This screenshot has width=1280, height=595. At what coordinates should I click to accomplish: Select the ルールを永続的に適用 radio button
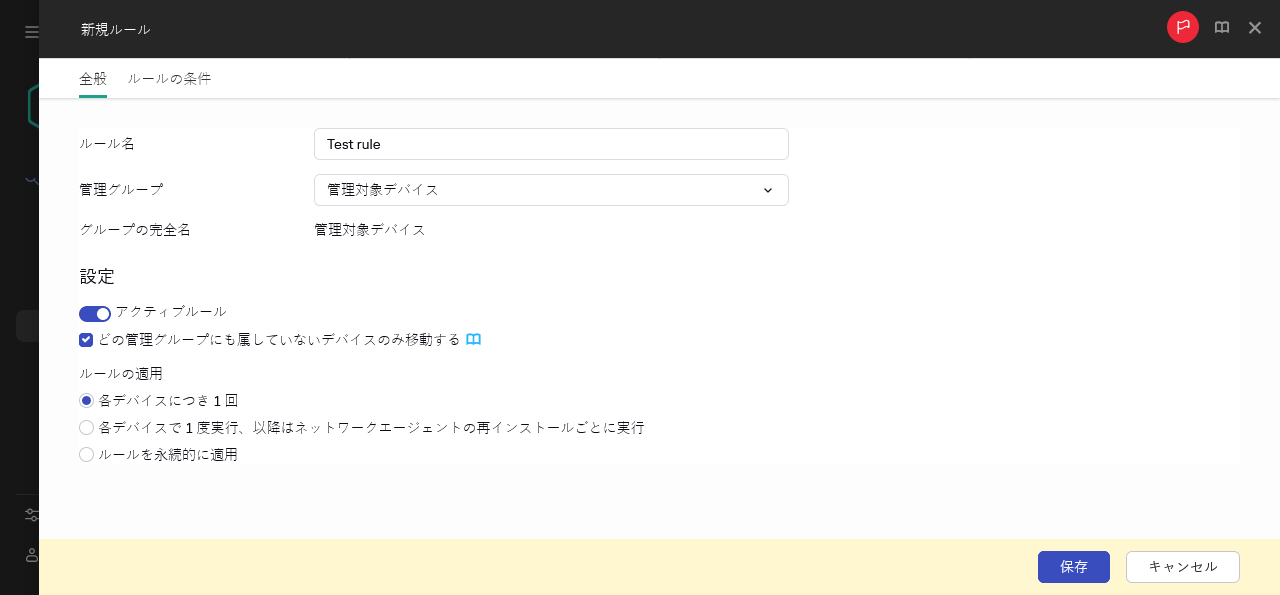pos(87,454)
